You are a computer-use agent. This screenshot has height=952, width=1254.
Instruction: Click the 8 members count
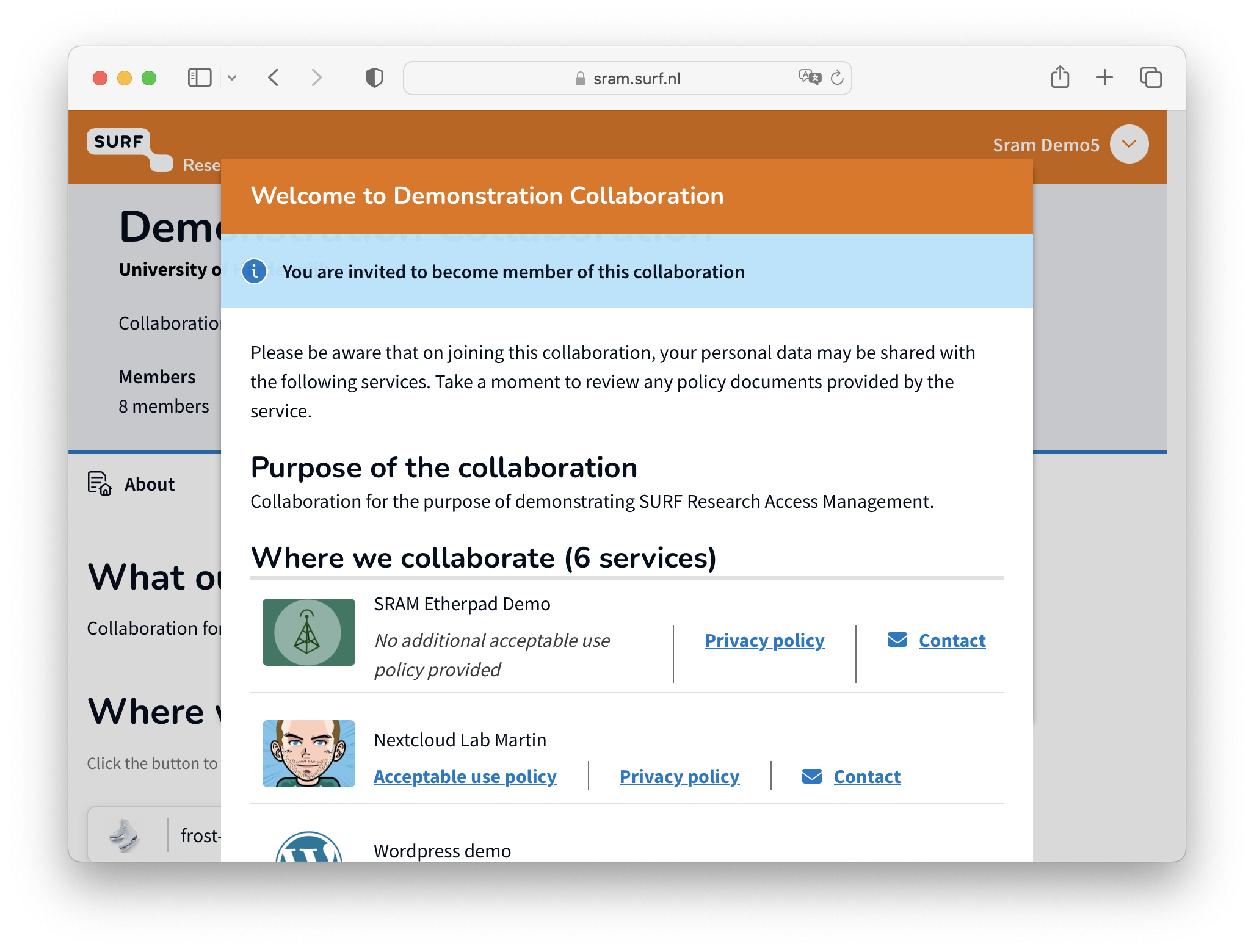point(164,406)
